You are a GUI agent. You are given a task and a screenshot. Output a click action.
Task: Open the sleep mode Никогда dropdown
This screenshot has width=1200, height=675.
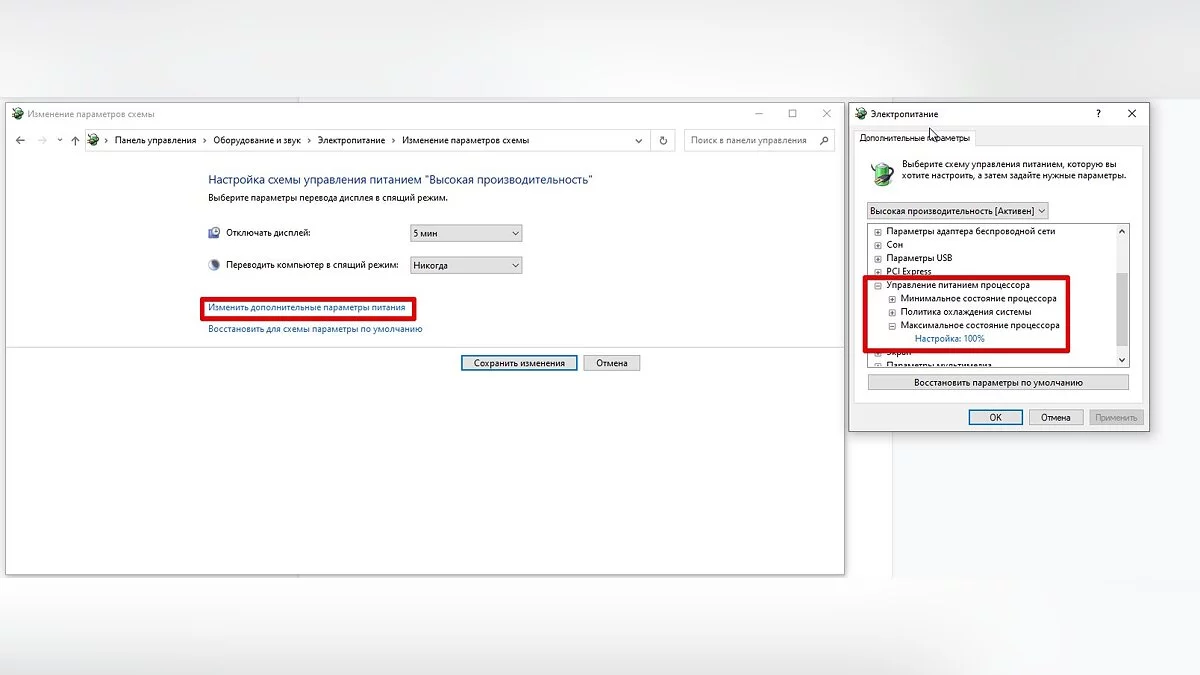(466, 265)
